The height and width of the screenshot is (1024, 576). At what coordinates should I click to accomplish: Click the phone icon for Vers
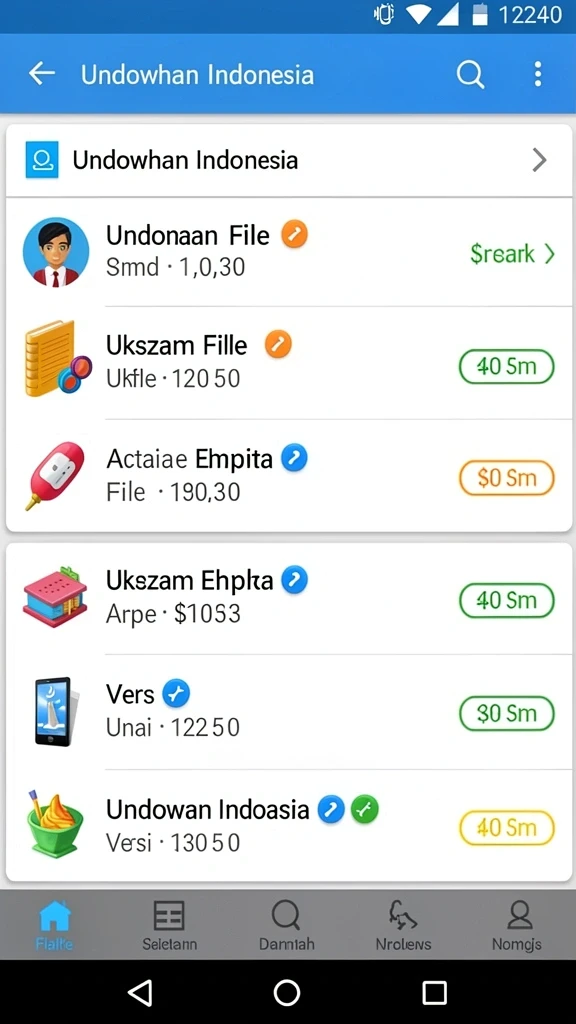click(x=56, y=711)
